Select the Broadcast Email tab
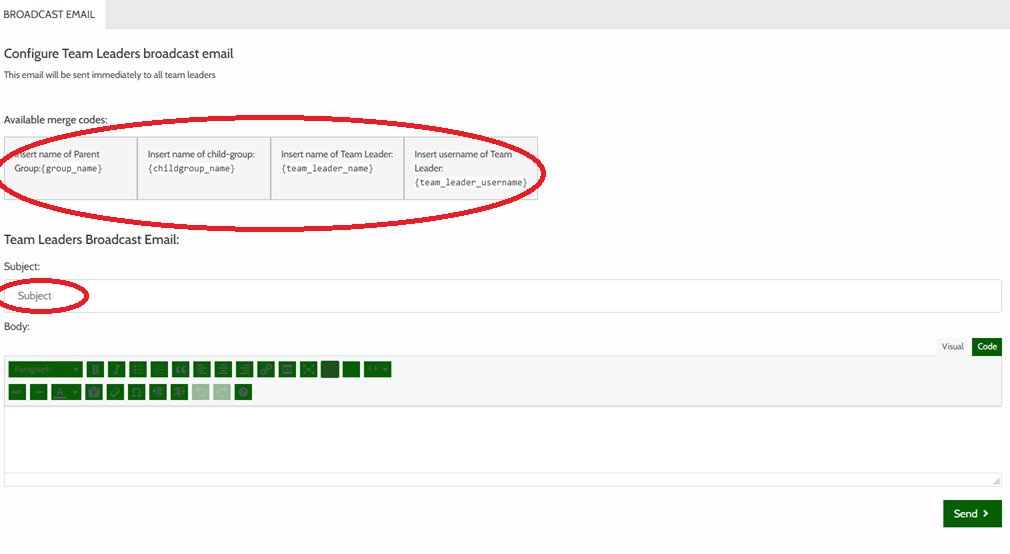1010x554 pixels. click(49, 14)
